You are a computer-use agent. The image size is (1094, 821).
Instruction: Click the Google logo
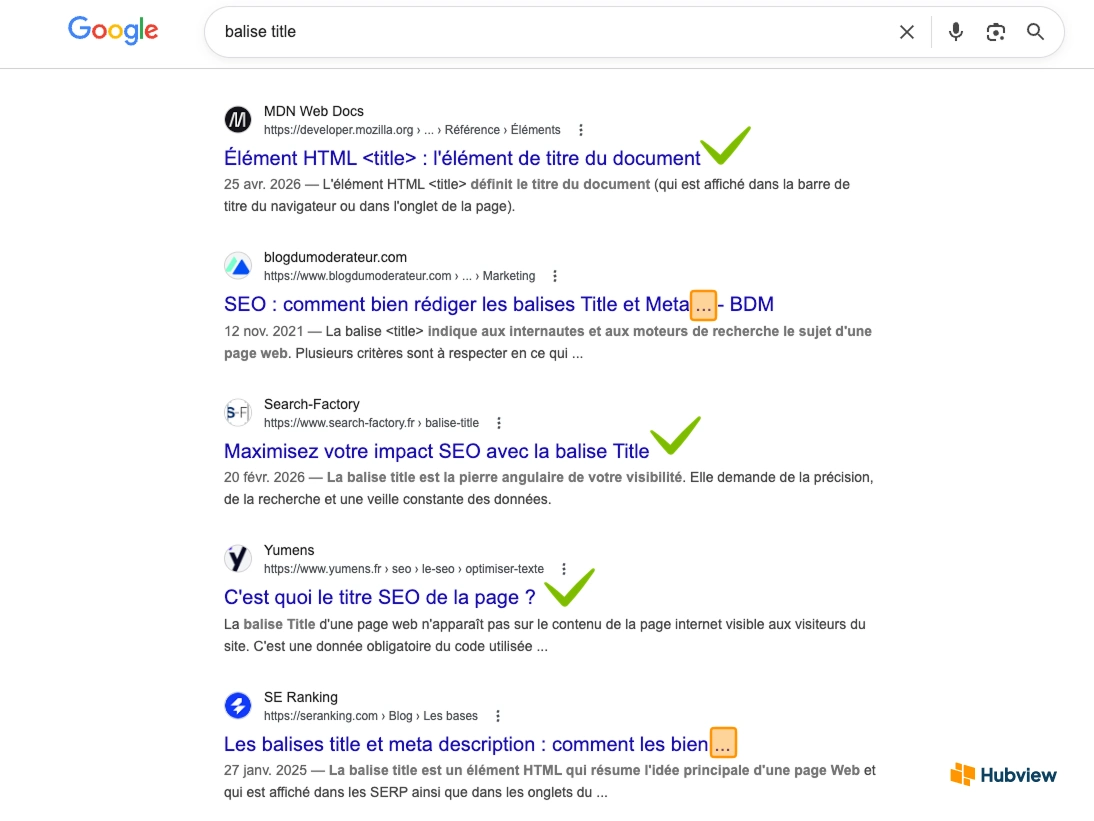pos(113,31)
